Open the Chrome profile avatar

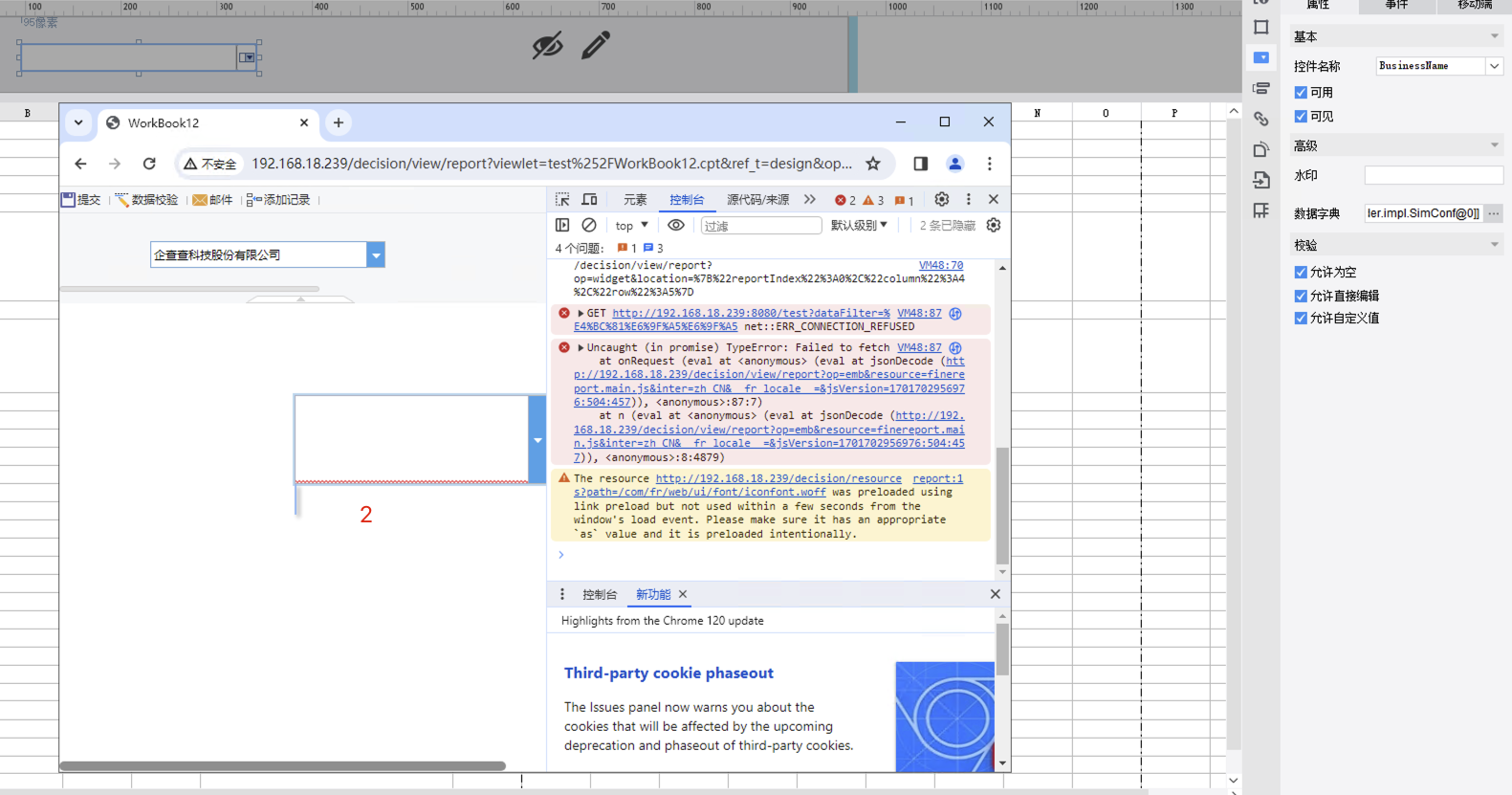pyautogui.click(x=954, y=164)
